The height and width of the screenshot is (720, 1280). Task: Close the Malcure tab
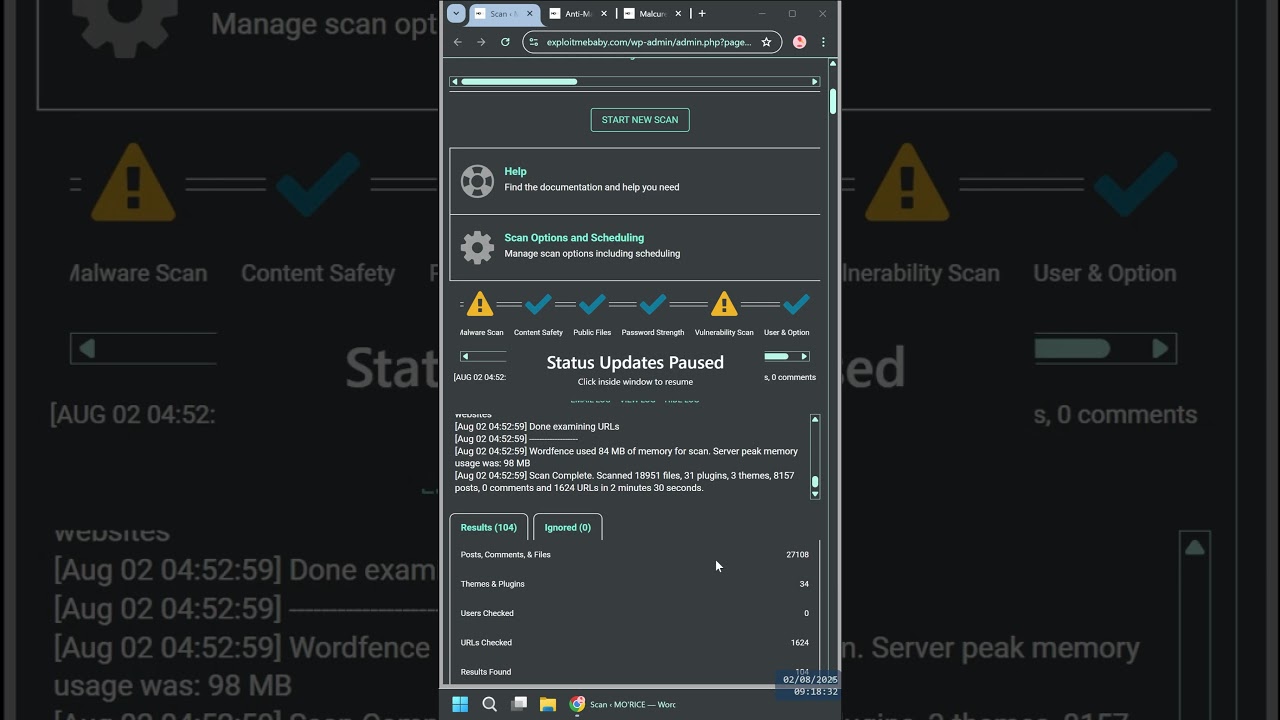pyautogui.click(x=679, y=14)
